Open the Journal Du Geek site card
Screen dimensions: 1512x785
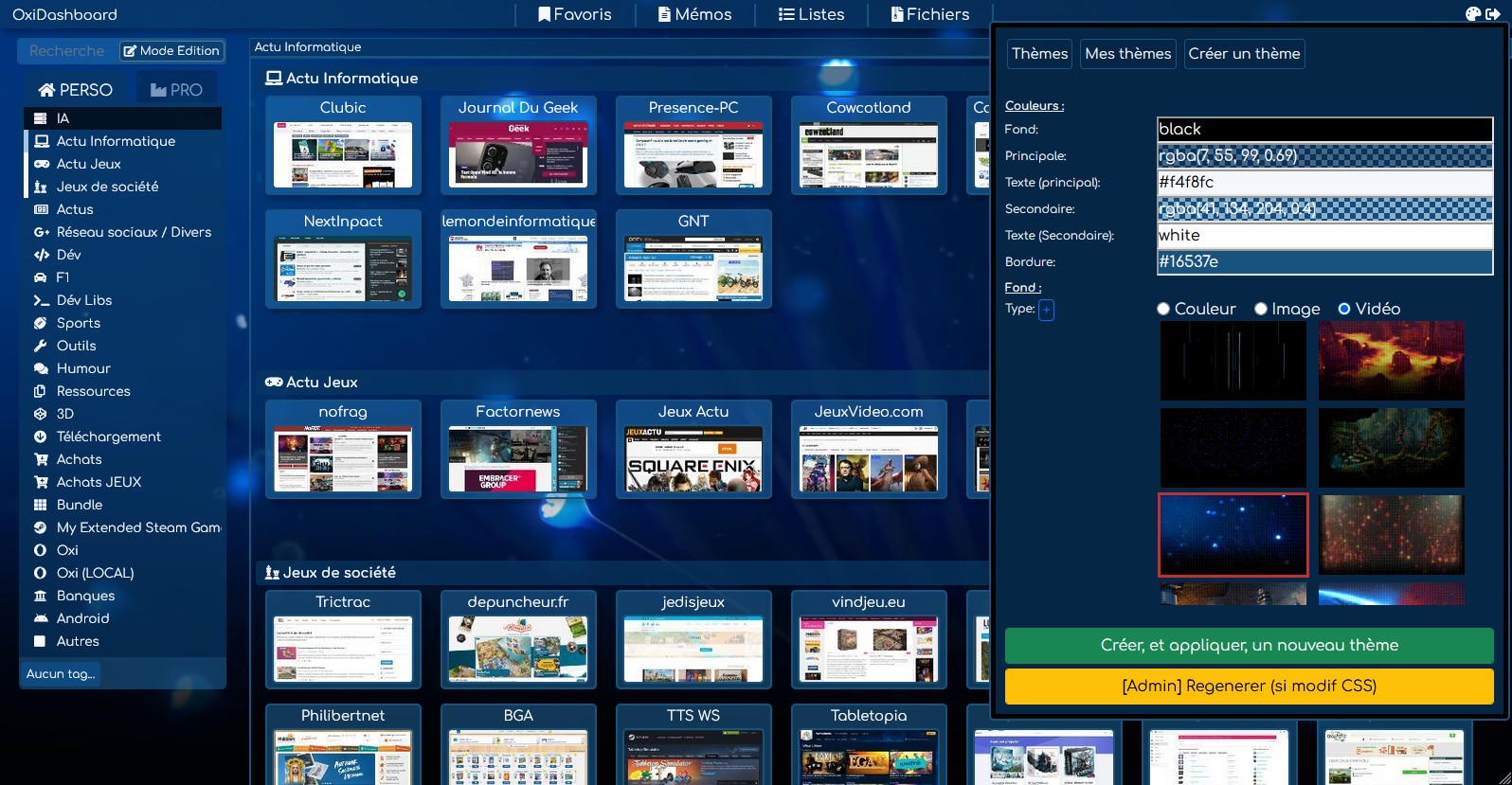point(518,145)
